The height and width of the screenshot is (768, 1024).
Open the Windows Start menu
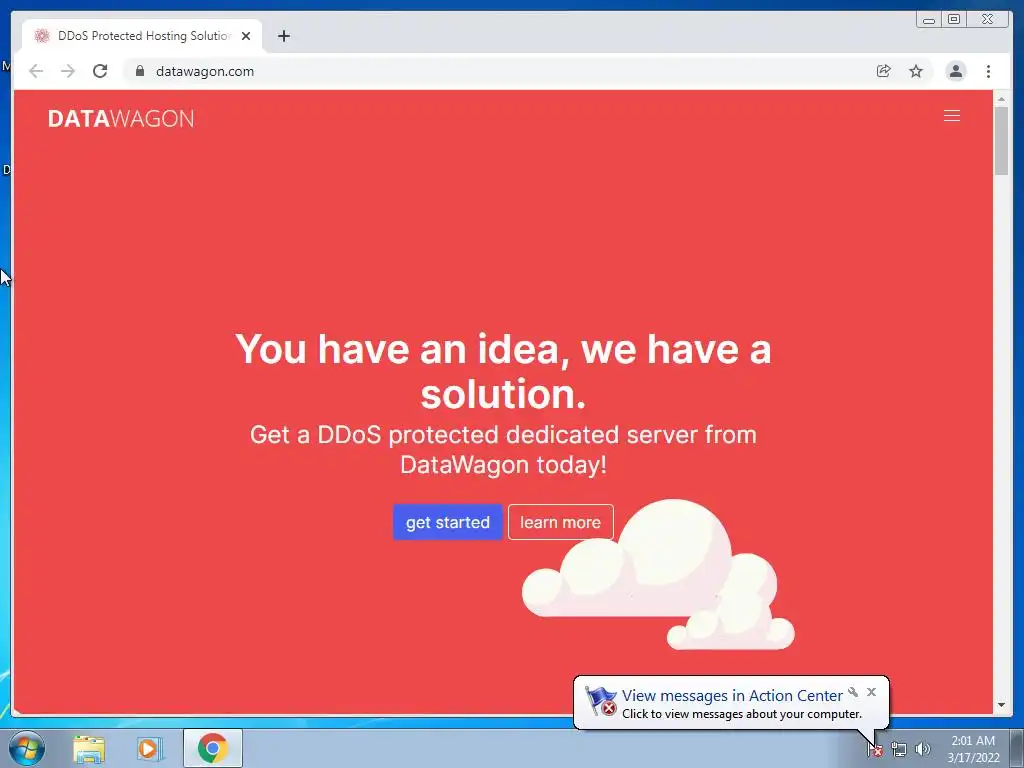pyautogui.click(x=26, y=748)
